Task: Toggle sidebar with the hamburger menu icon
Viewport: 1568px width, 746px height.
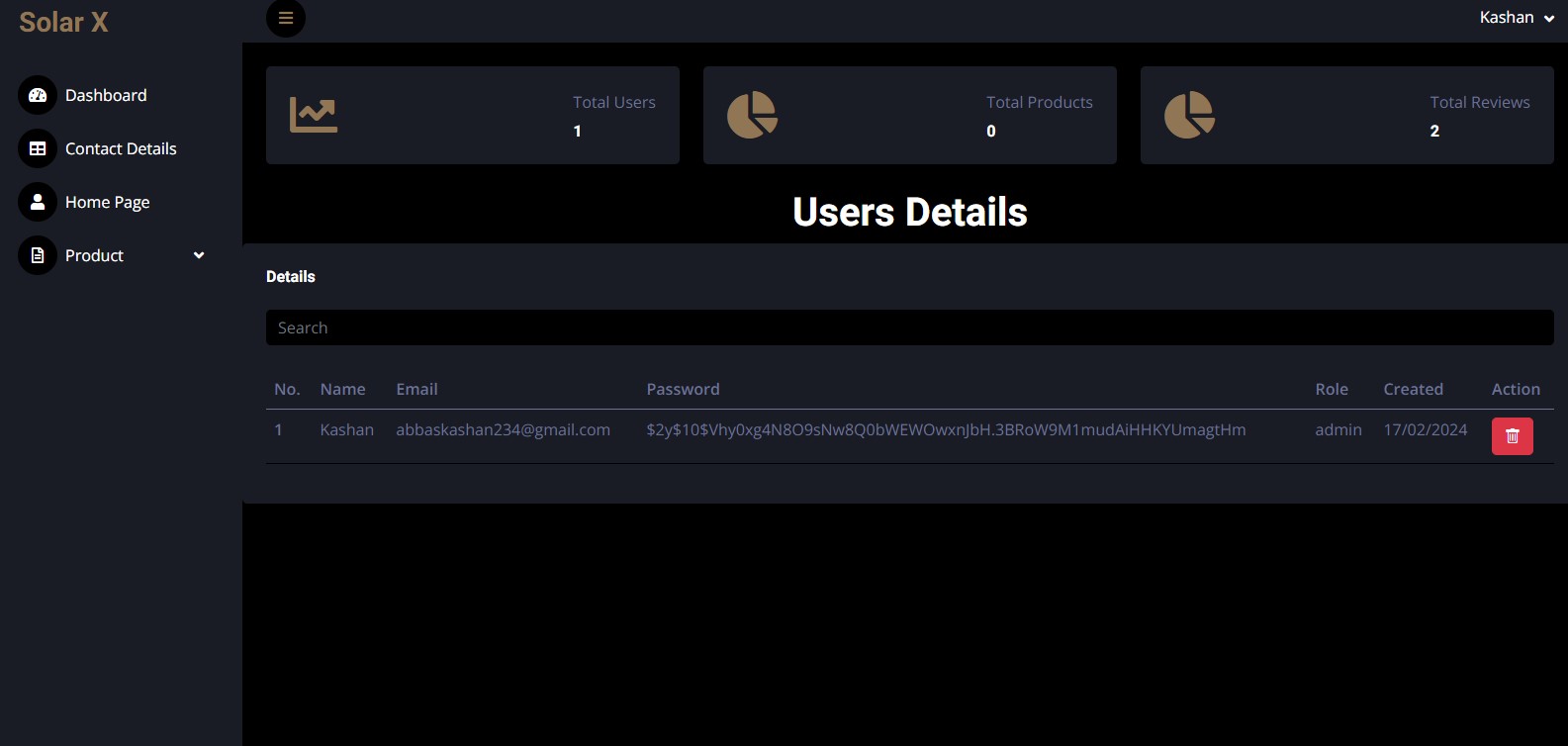Action: [285, 18]
